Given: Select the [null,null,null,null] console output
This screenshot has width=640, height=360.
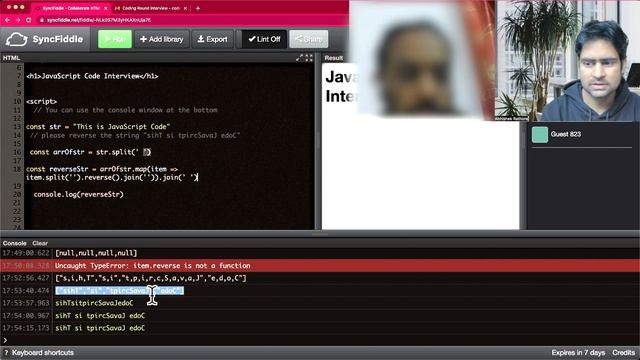Looking at the screenshot, I should pos(96,253).
